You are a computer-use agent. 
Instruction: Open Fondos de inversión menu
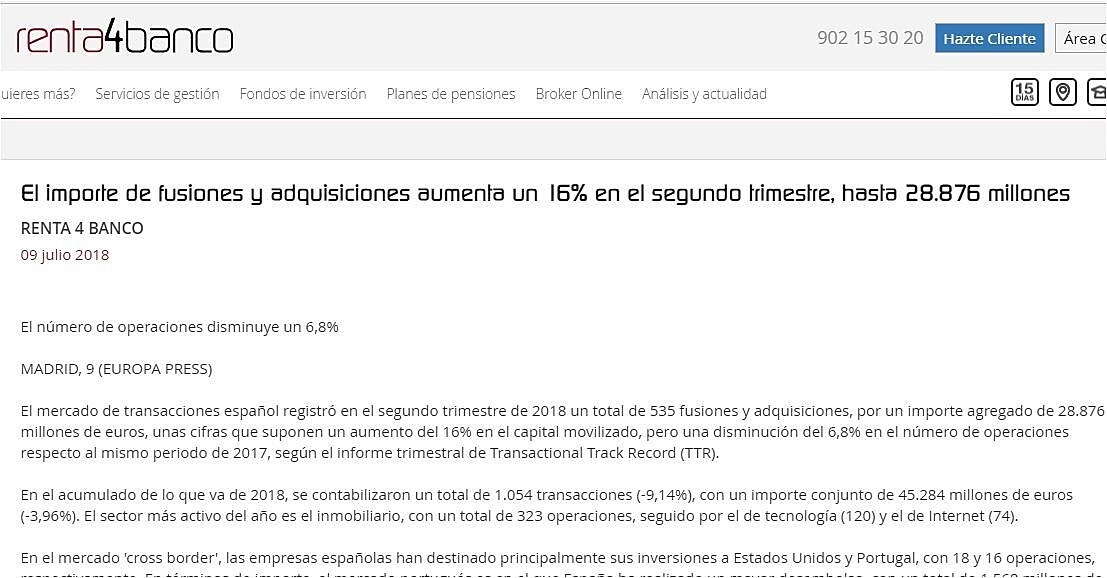303,94
